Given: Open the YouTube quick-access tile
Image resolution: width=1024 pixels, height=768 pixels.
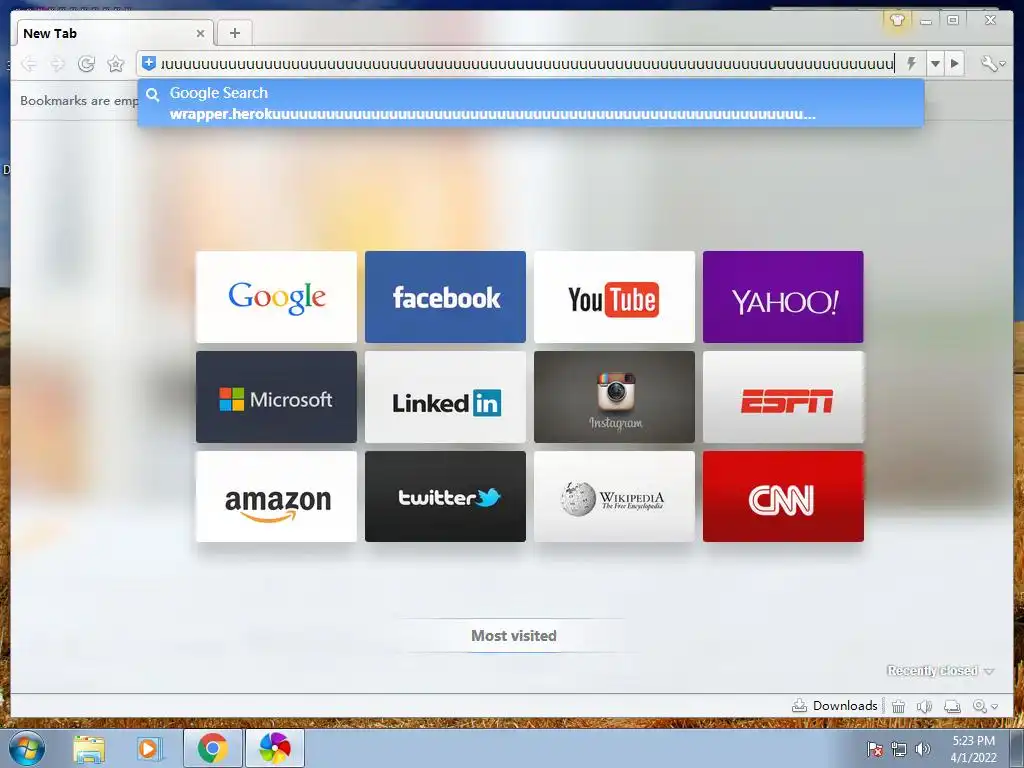Looking at the screenshot, I should coord(614,296).
